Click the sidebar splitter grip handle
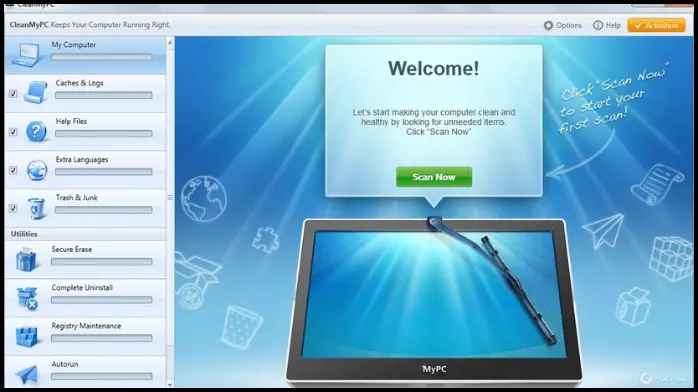The image size is (698, 392). 170,197
